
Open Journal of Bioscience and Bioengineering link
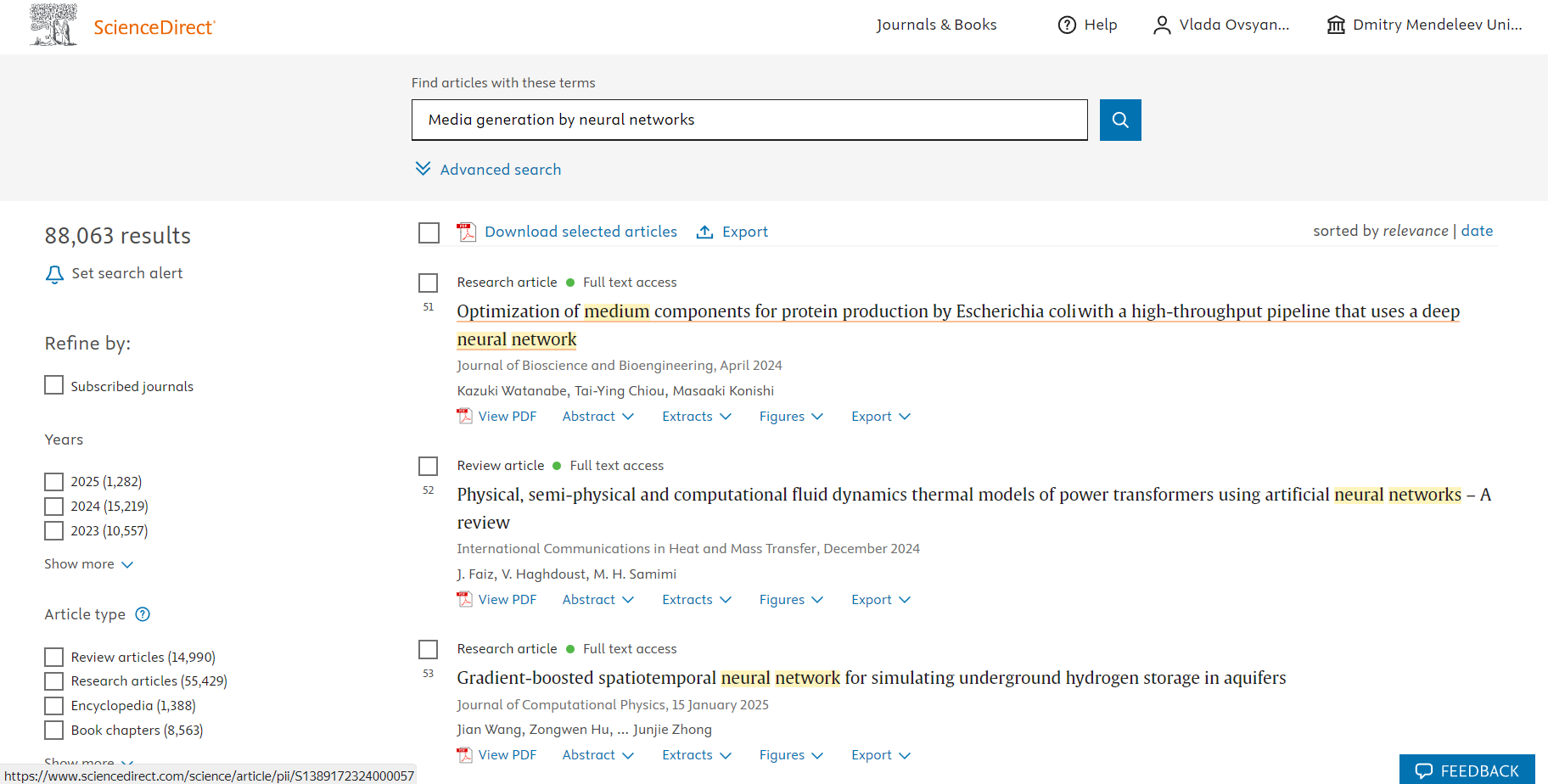pyautogui.click(x=585, y=365)
